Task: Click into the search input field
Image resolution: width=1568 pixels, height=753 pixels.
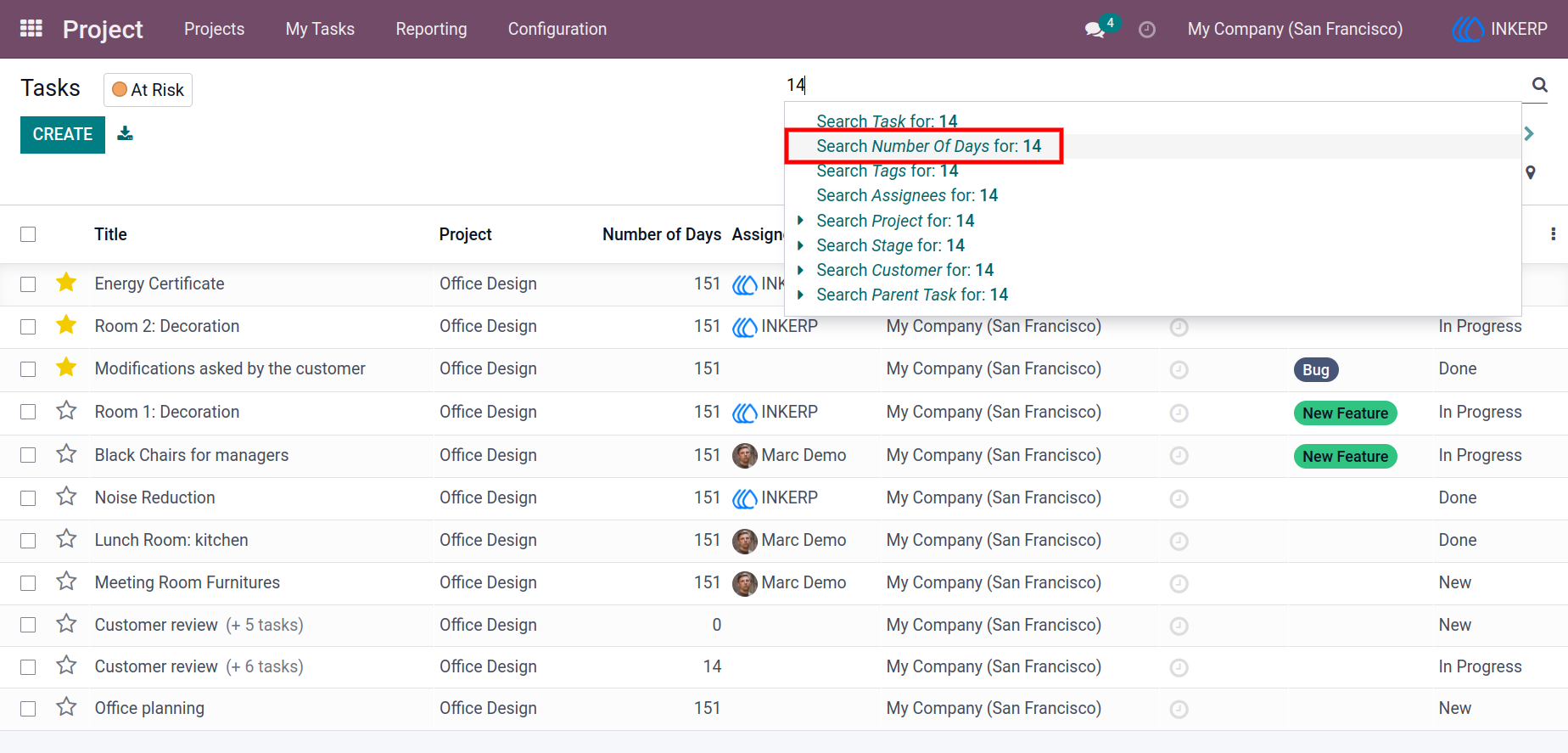Action: (1154, 85)
